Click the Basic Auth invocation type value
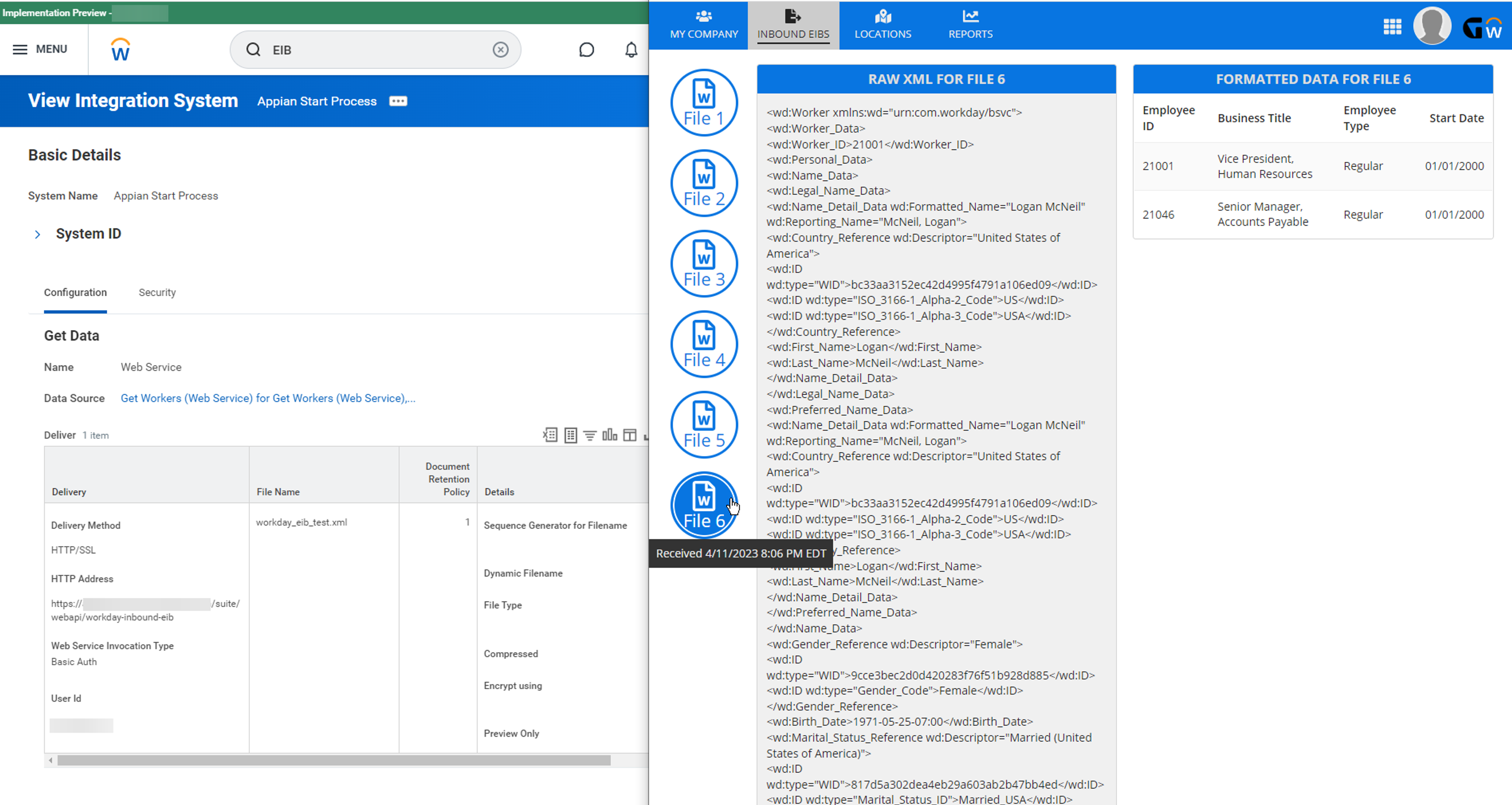Viewport: 1512px width, 805px height. [74, 662]
